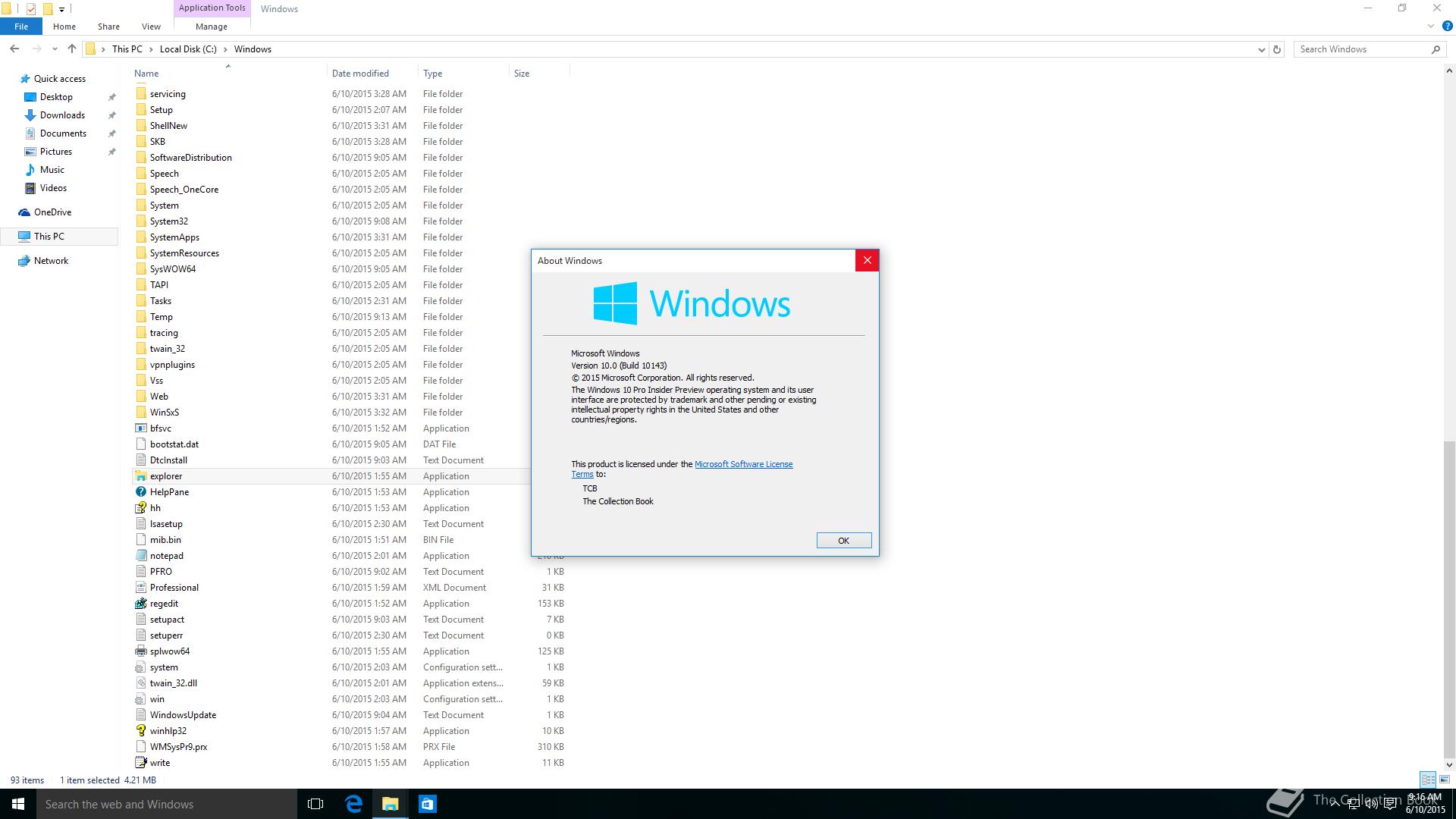Screen dimensions: 1456x819
Task: Expand This PC breadcrumb chevron
Action: (151, 49)
